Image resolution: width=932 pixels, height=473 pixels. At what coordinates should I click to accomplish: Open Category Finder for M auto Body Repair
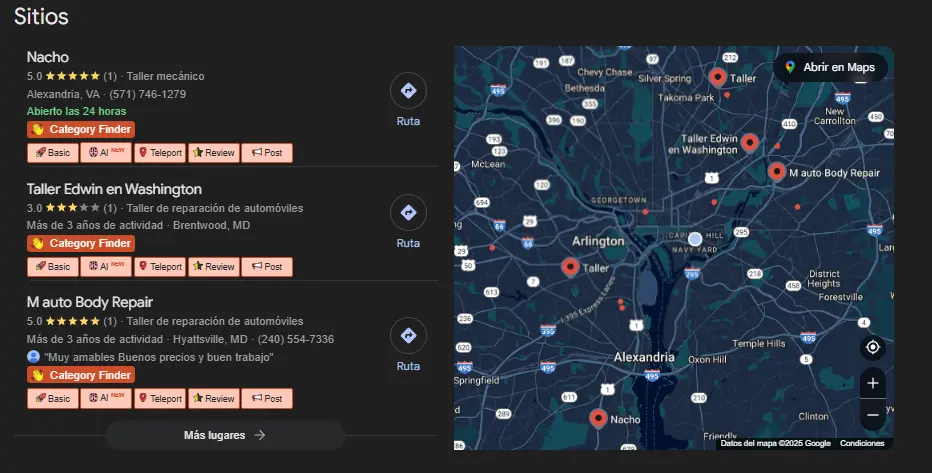[81, 376]
